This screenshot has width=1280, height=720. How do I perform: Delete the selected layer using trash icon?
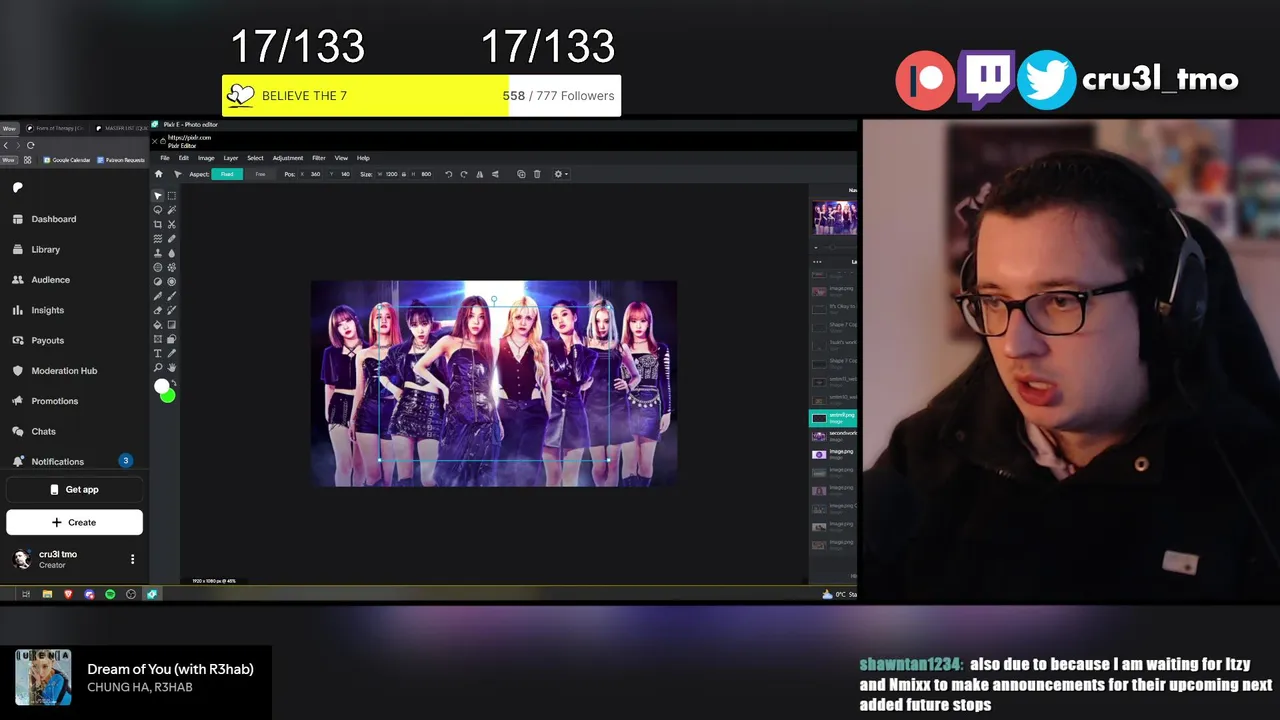click(537, 174)
